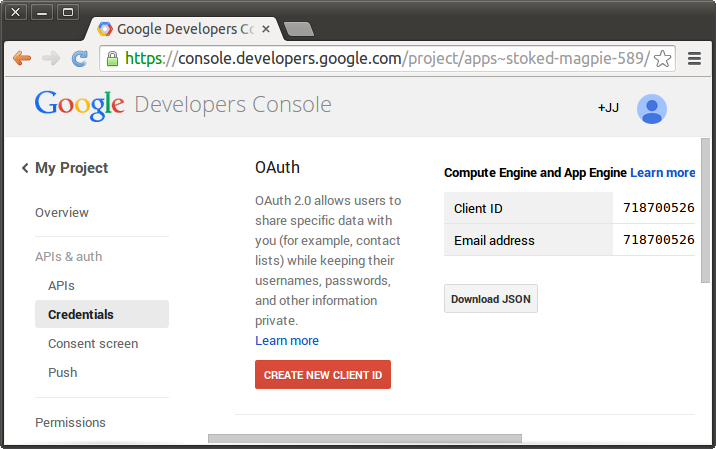Click CREATE NEW CLIENT ID button
This screenshot has width=716, height=449.
tap(323, 375)
